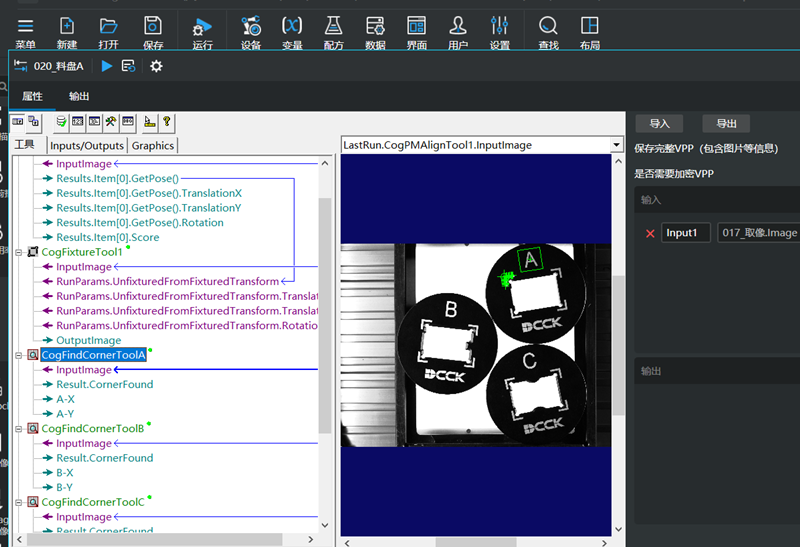Click the ruler measurement toolbar icon
This screenshot has width=800, height=547.
[149, 121]
